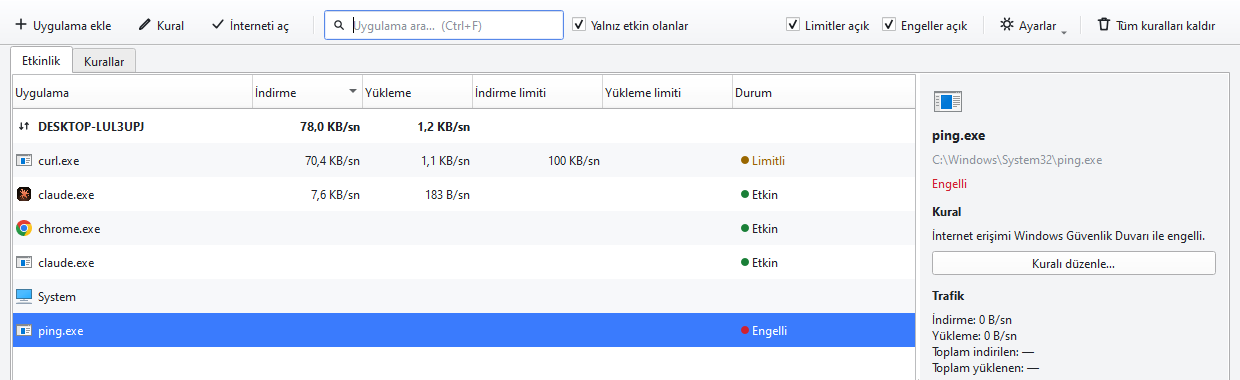Click the Engelli status in ping.exe row

770,331
